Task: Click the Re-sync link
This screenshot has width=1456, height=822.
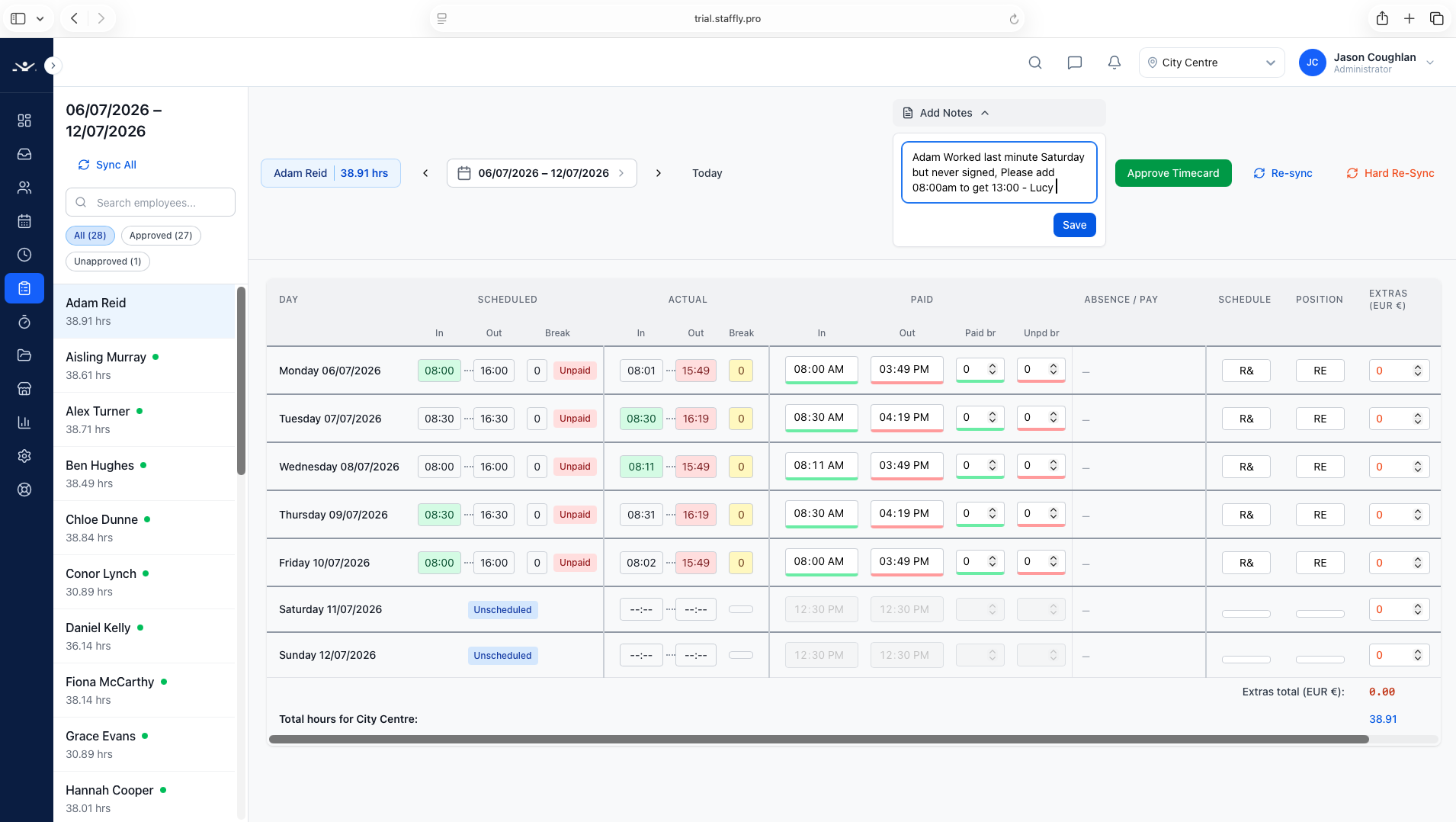Action: pos(1283,173)
